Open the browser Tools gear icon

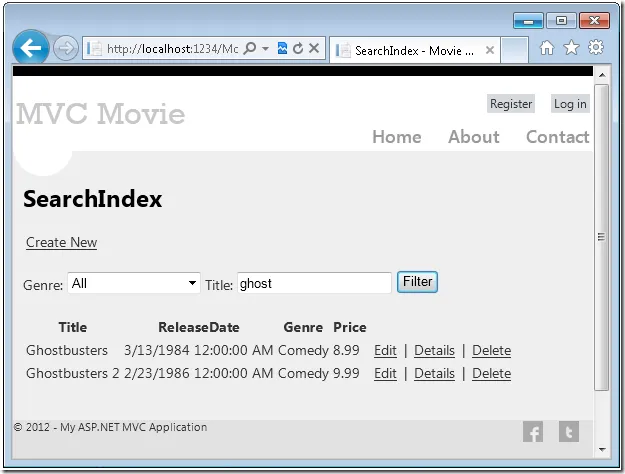pyautogui.click(x=596, y=48)
